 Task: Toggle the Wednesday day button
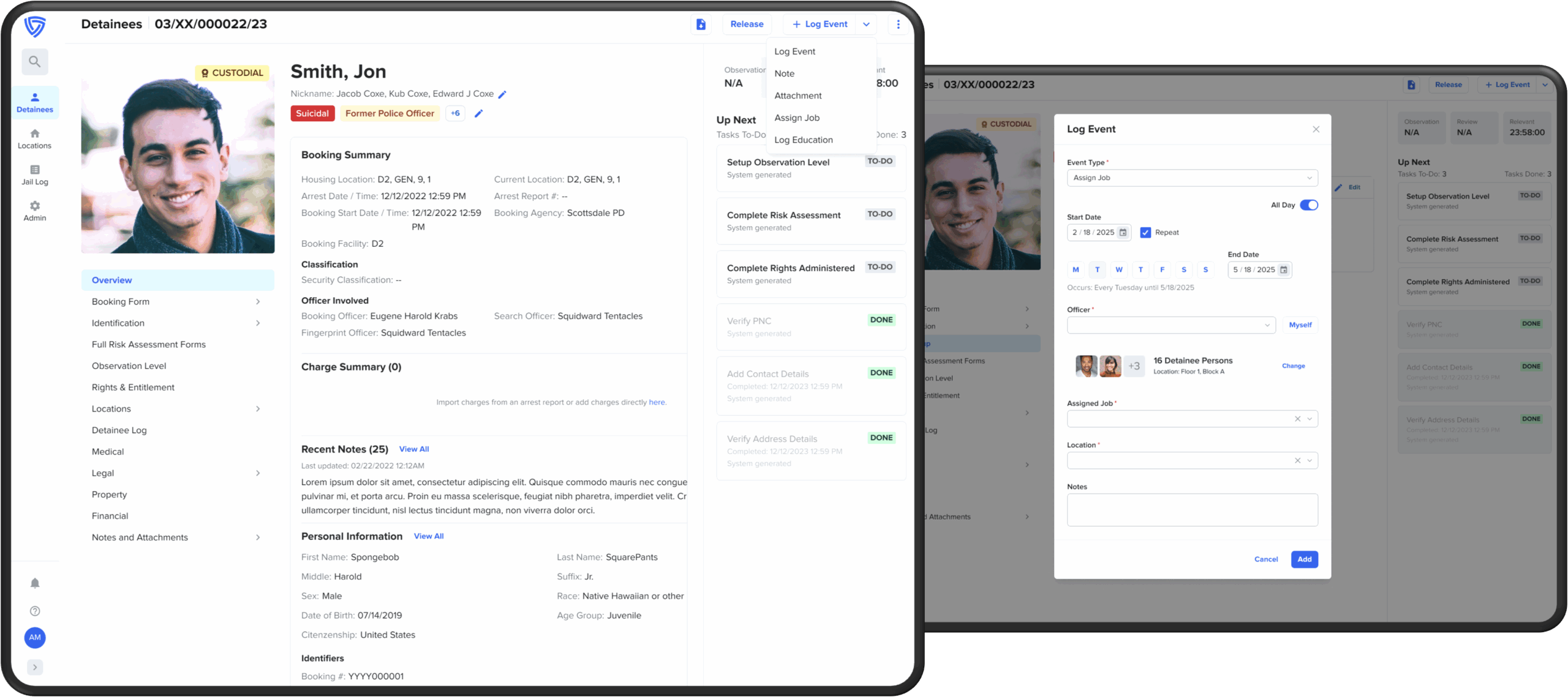pyautogui.click(x=1118, y=270)
